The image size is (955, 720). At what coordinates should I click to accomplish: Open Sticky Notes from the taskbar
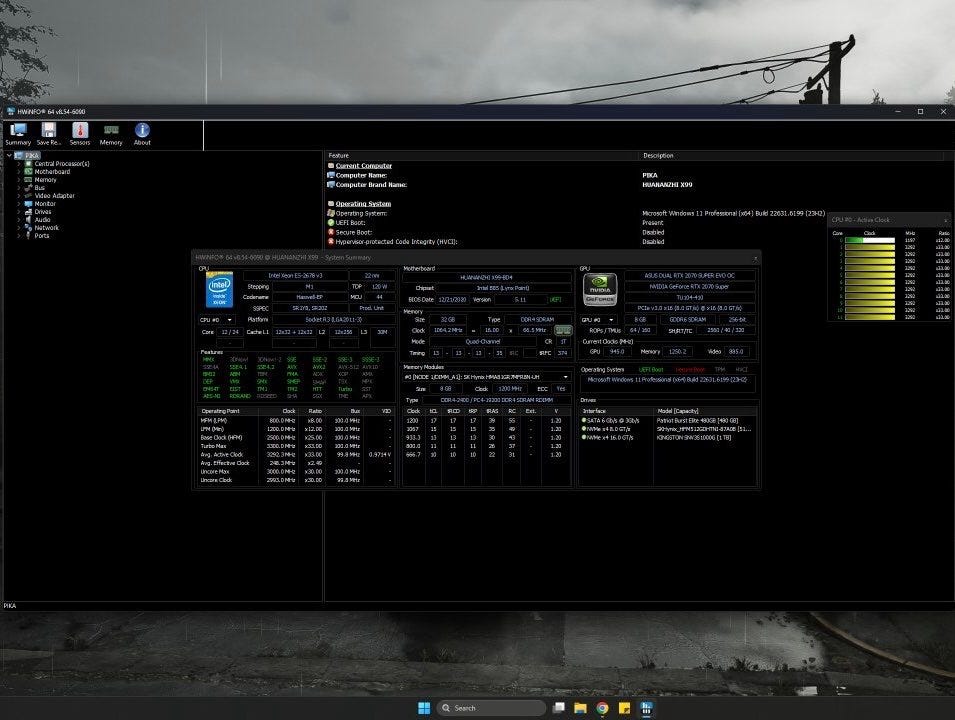(624, 708)
